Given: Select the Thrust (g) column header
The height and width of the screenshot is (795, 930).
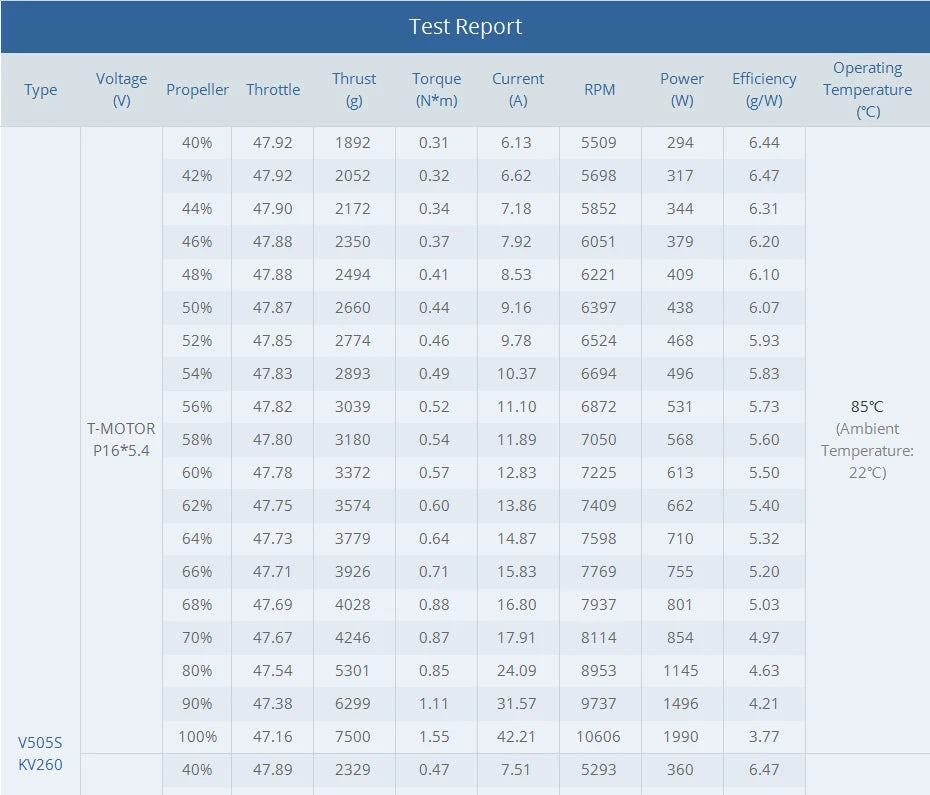Looking at the screenshot, I should click(x=354, y=90).
